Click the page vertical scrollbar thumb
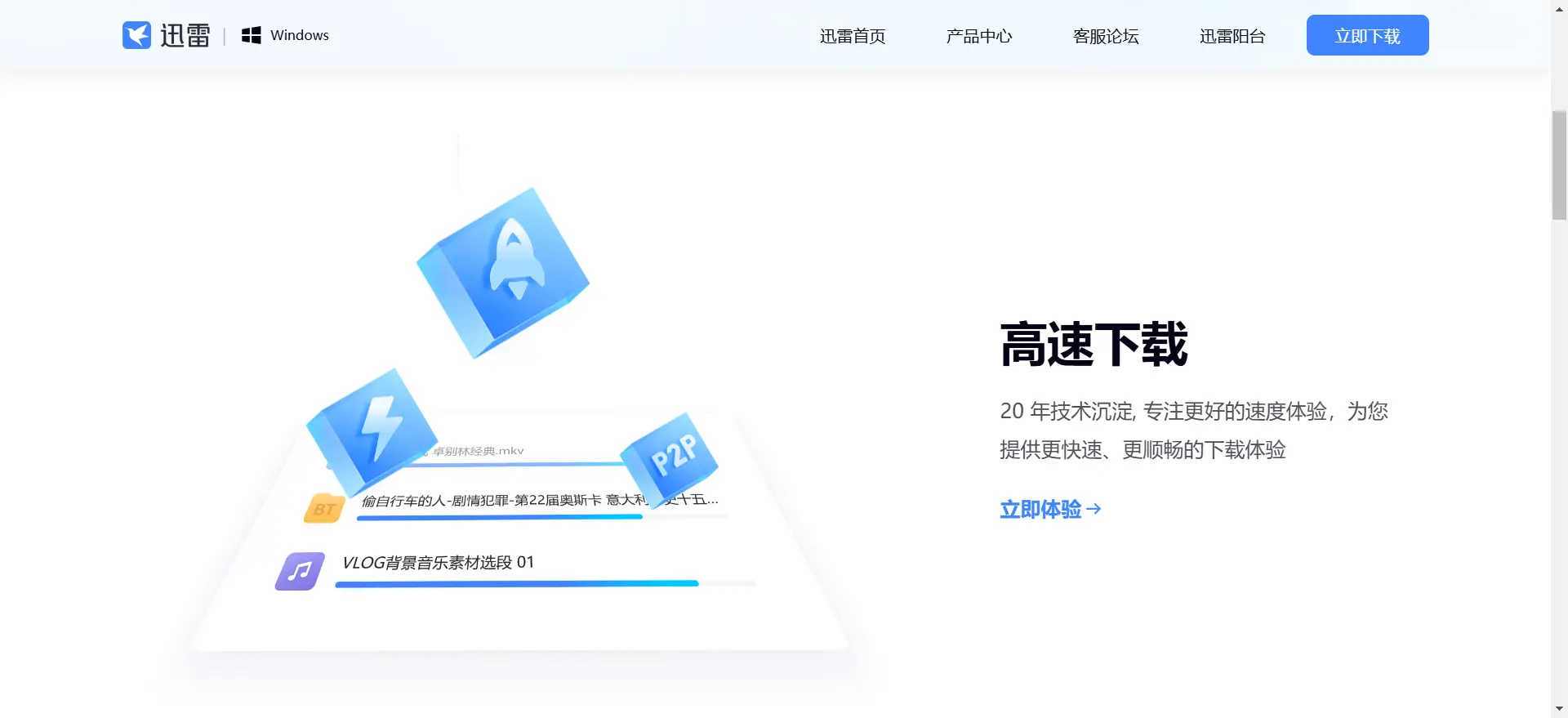This screenshot has height=718, width=1568. [1559, 165]
